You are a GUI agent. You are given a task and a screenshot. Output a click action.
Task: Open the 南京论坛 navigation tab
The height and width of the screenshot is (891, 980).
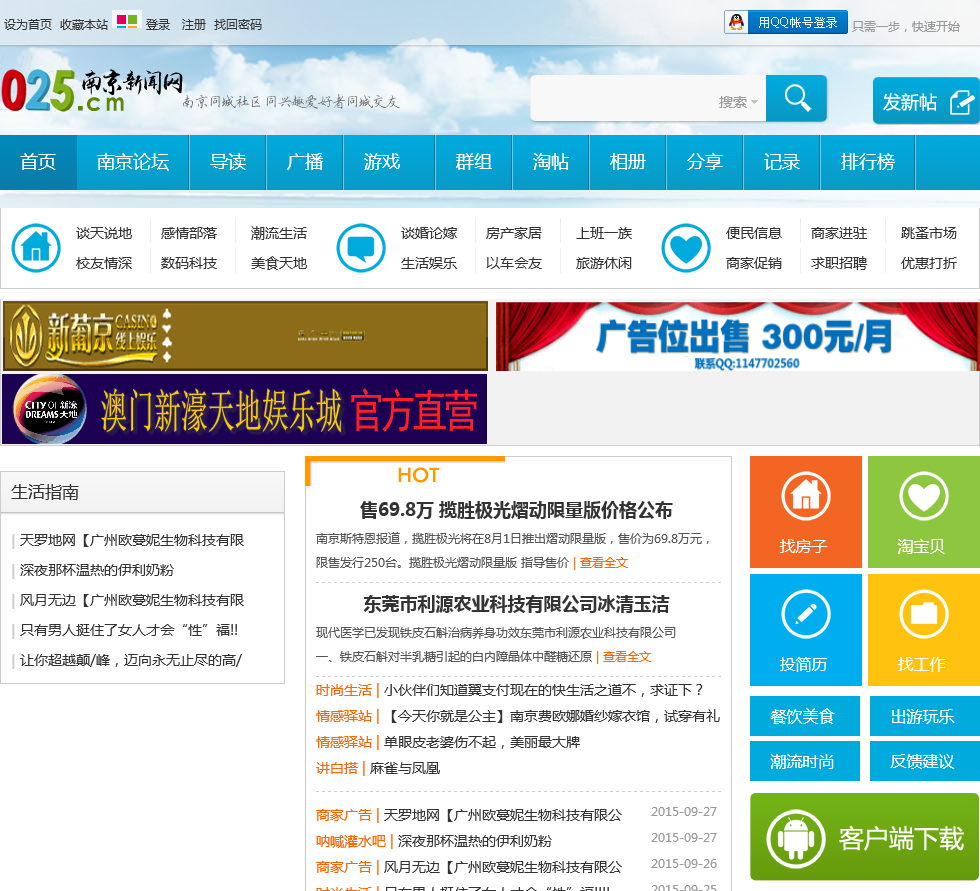133,162
